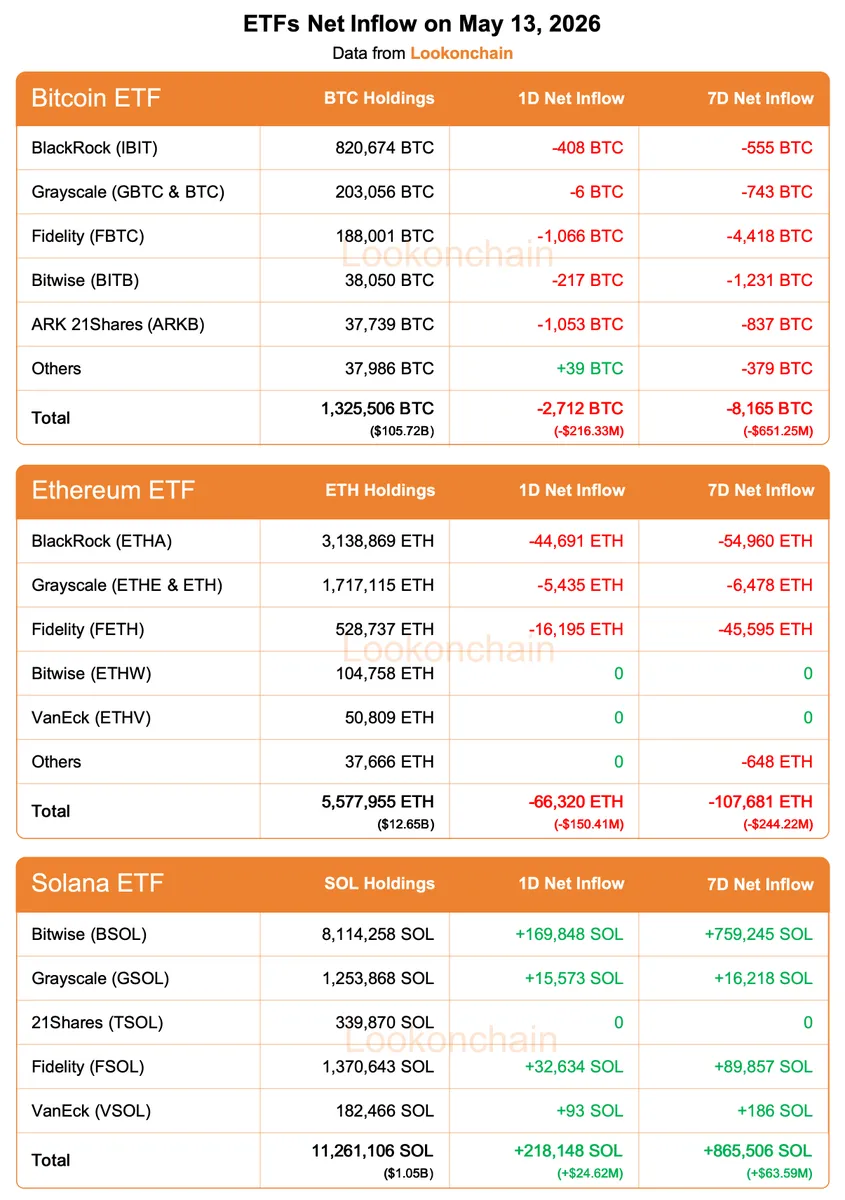This screenshot has height=1200, width=845.
Task: Click Fidelity (FBTC) 1D inflow value
Action: 579,236
